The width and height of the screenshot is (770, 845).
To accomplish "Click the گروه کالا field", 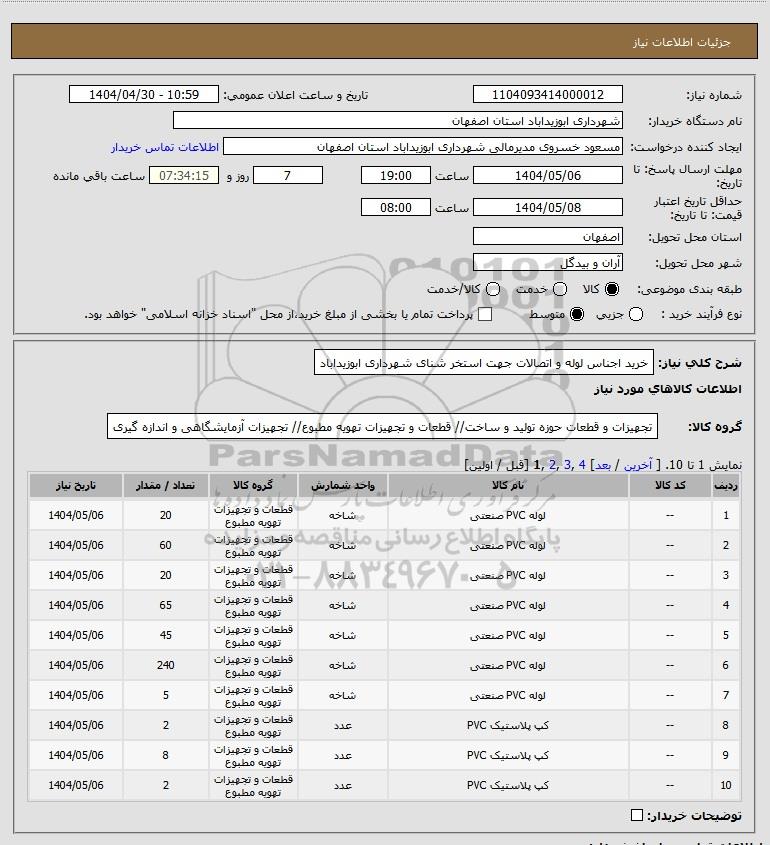I will (x=383, y=426).
